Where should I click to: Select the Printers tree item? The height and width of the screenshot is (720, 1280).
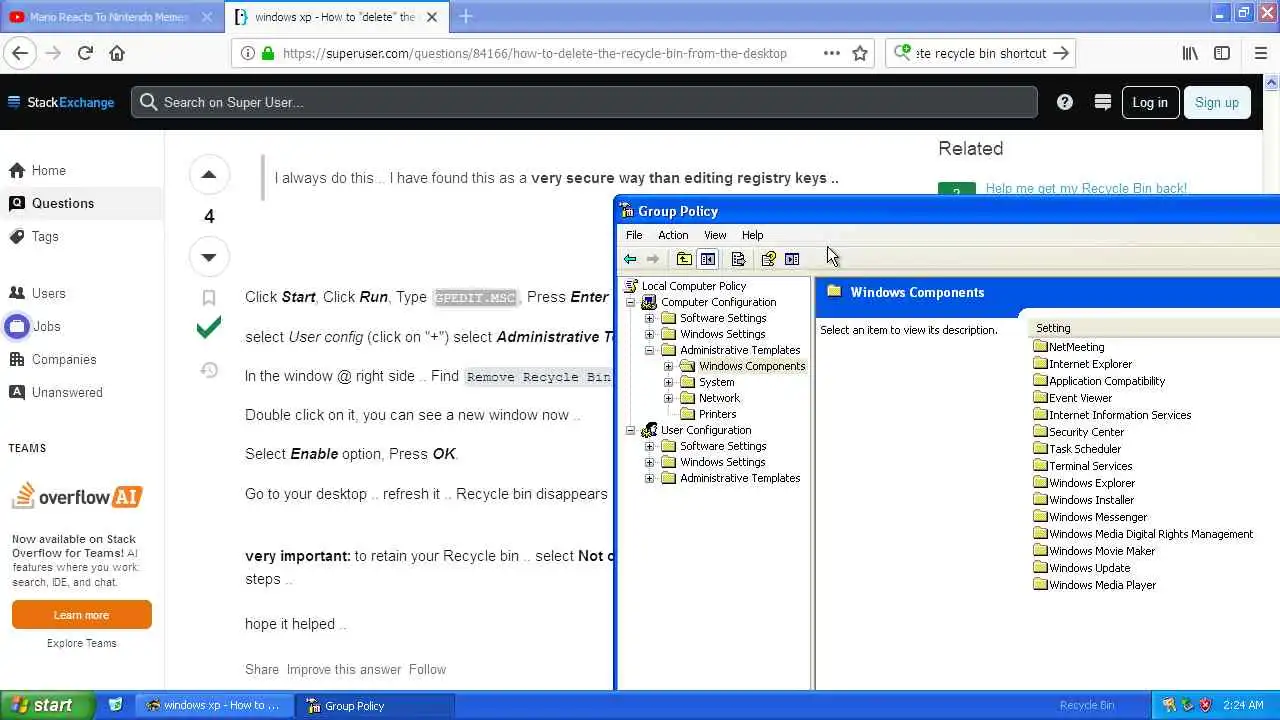coord(717,414)
